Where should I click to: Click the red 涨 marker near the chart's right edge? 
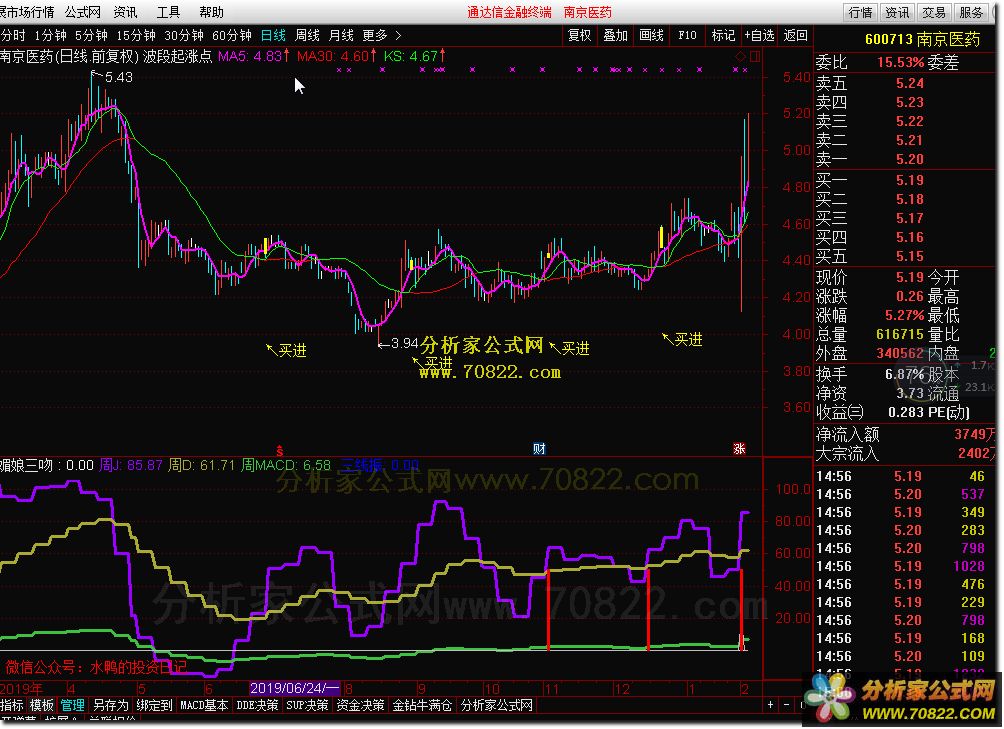click(x=740, y=449)
